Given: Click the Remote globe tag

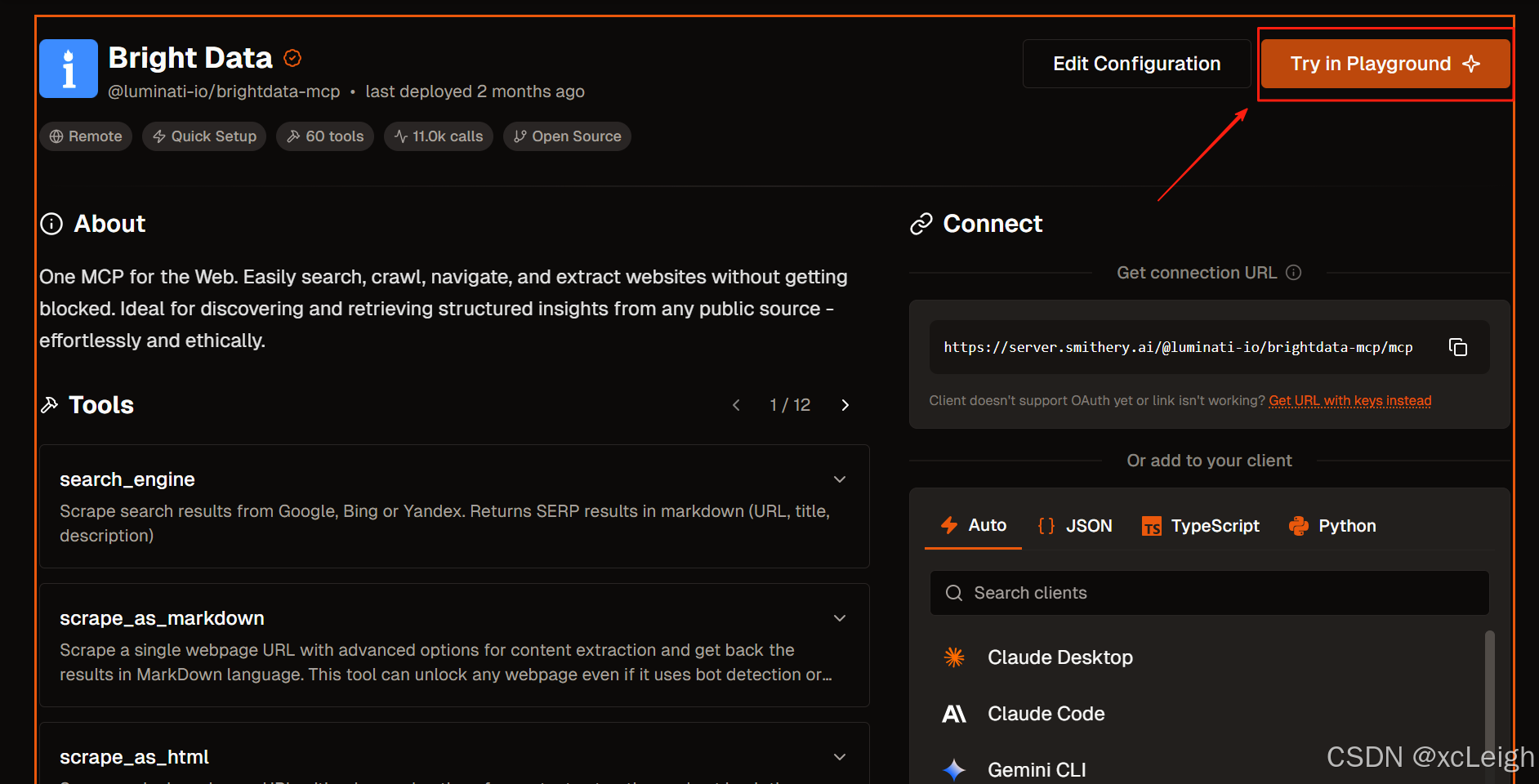Looking at the screenshot, I should point(86,136).
